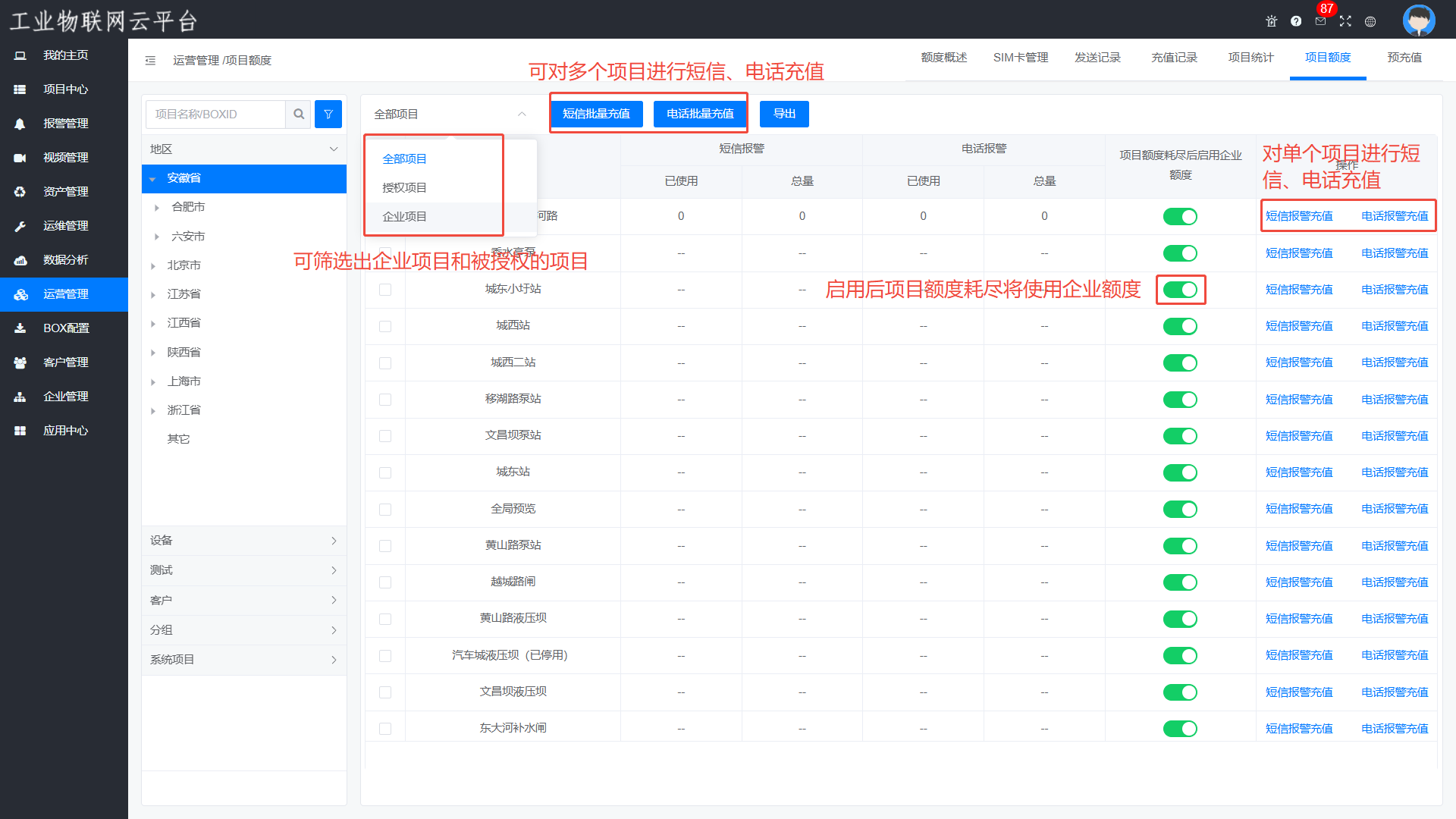Click the user avatar picture
The image size is (1456, 819).
[1418, 20]
